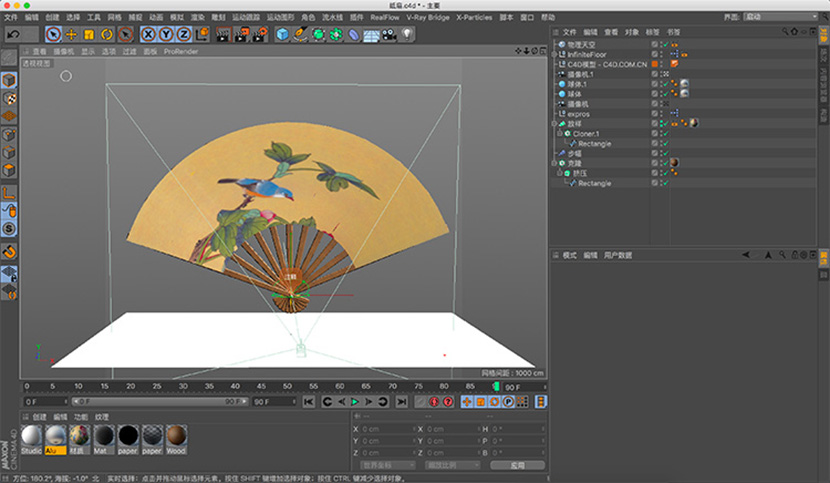Open the 缩放比例 size mode dropdown

click(453, 465)
